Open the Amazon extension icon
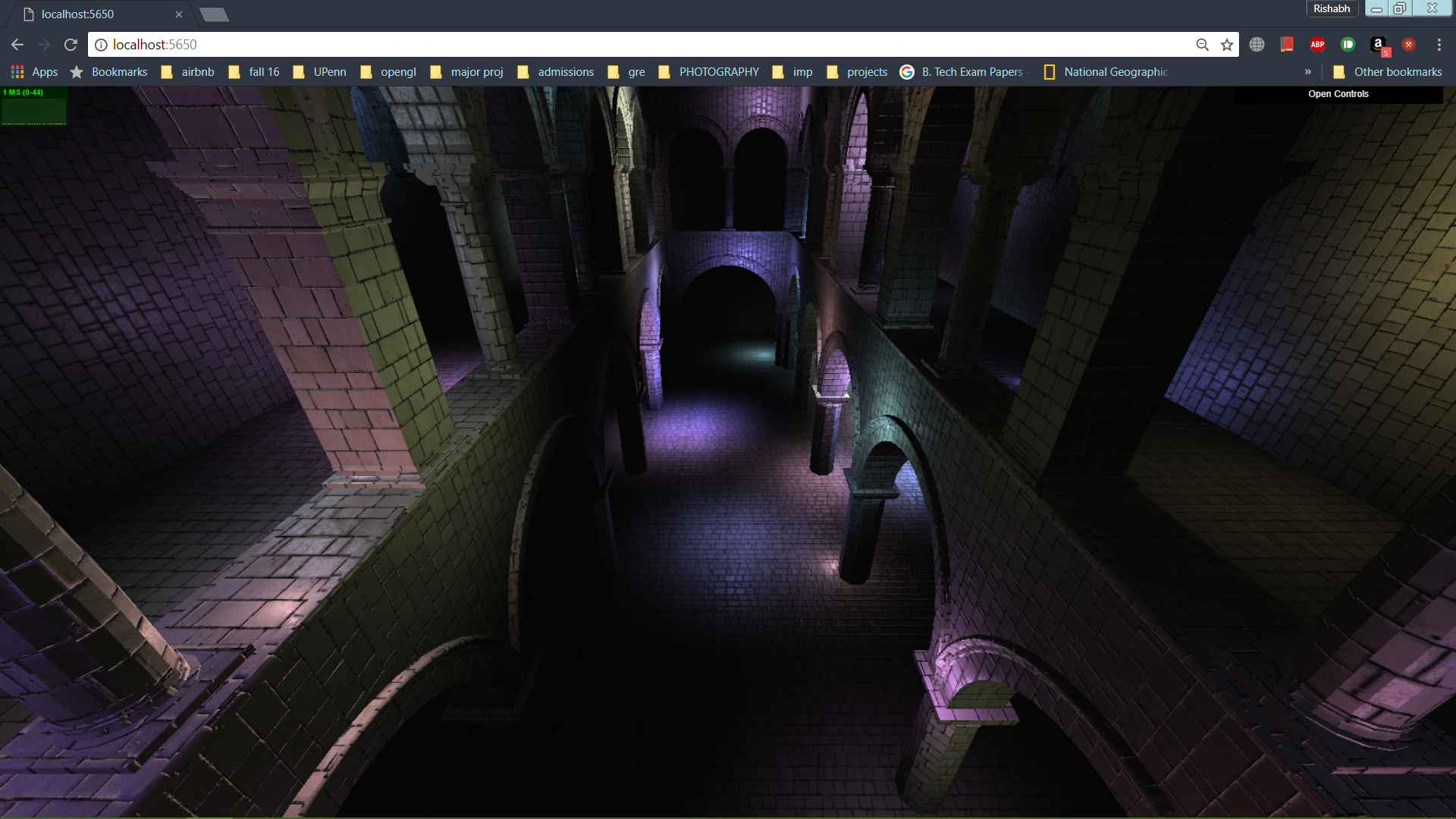The image size is (1456, 819). point(1379,45)
